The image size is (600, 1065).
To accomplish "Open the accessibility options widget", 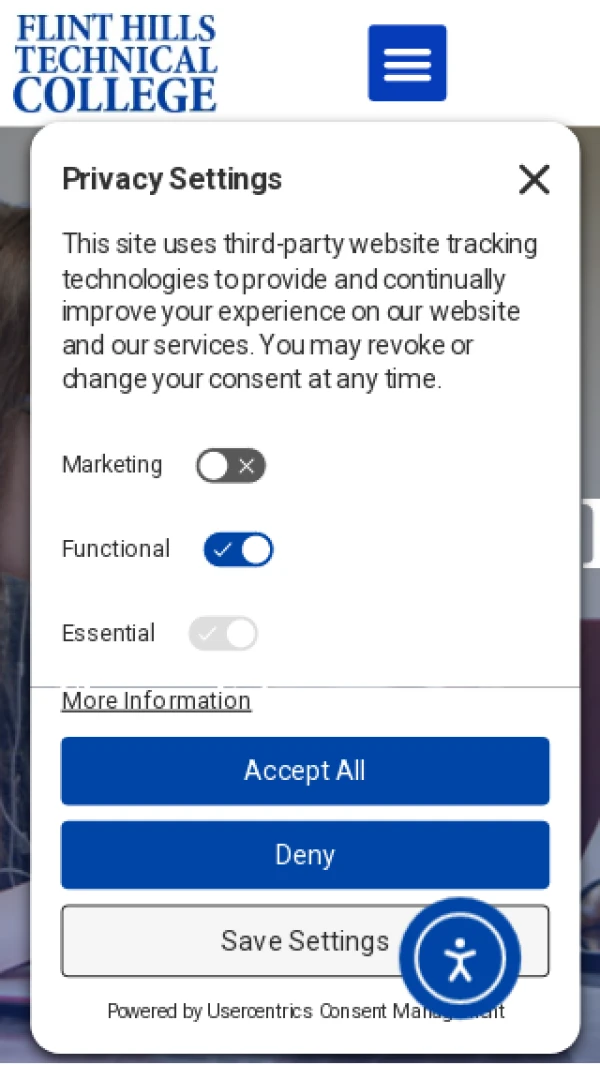I will pyautogui.click(x=460, y=959).
